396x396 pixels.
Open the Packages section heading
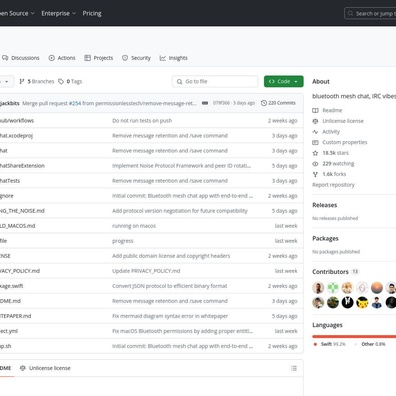point(325,238)
